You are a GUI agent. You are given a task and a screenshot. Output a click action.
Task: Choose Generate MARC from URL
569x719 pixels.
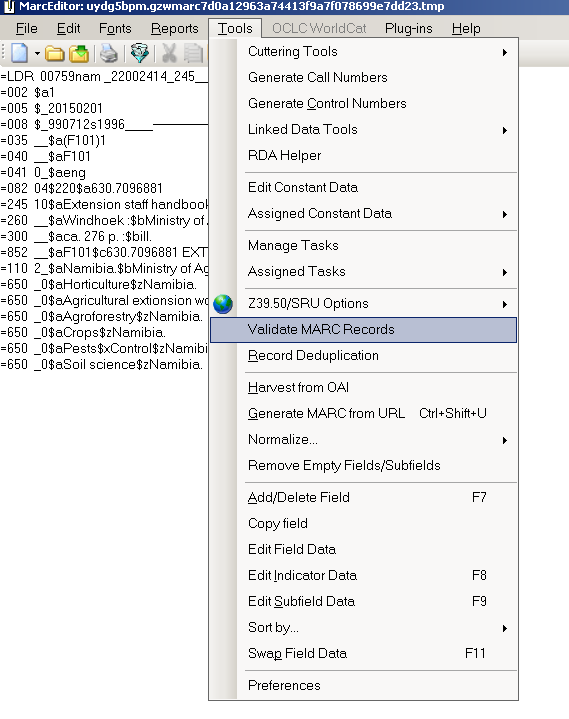click(363, 414)
